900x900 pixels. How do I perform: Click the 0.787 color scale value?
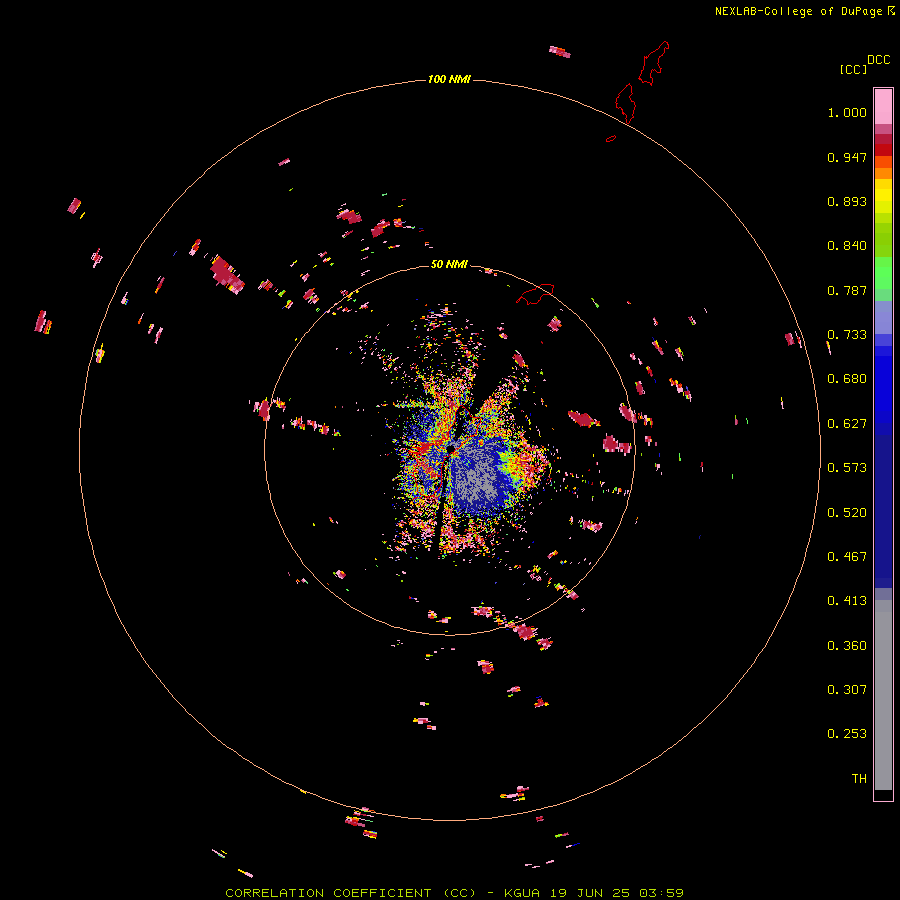pos(847,290)
